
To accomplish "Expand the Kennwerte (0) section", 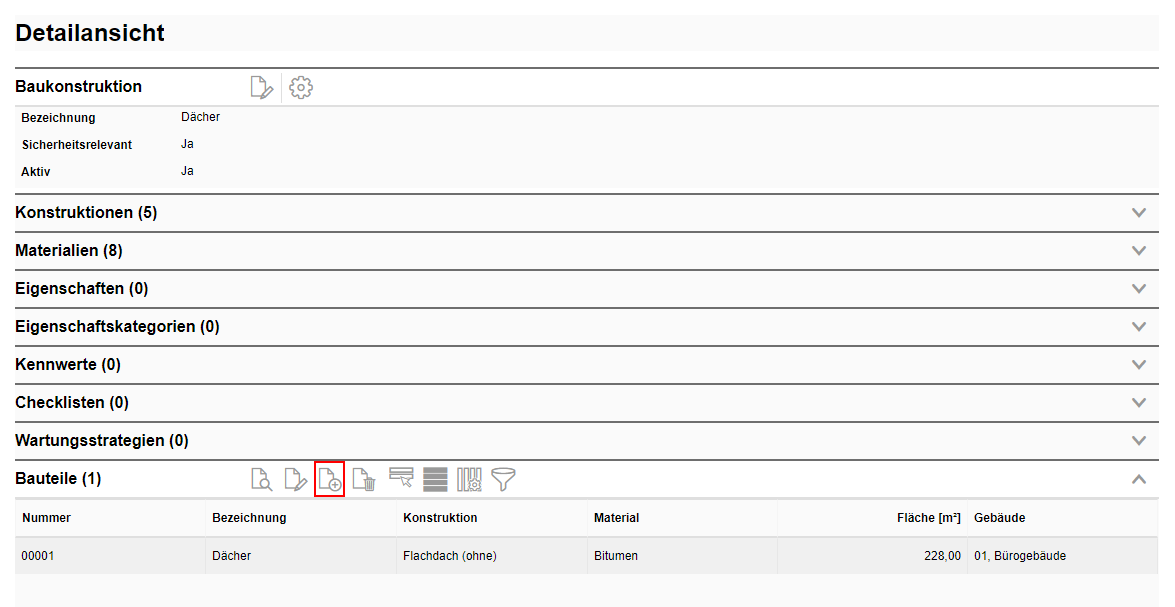I will pyautogui.click(x=1138, y=365).
